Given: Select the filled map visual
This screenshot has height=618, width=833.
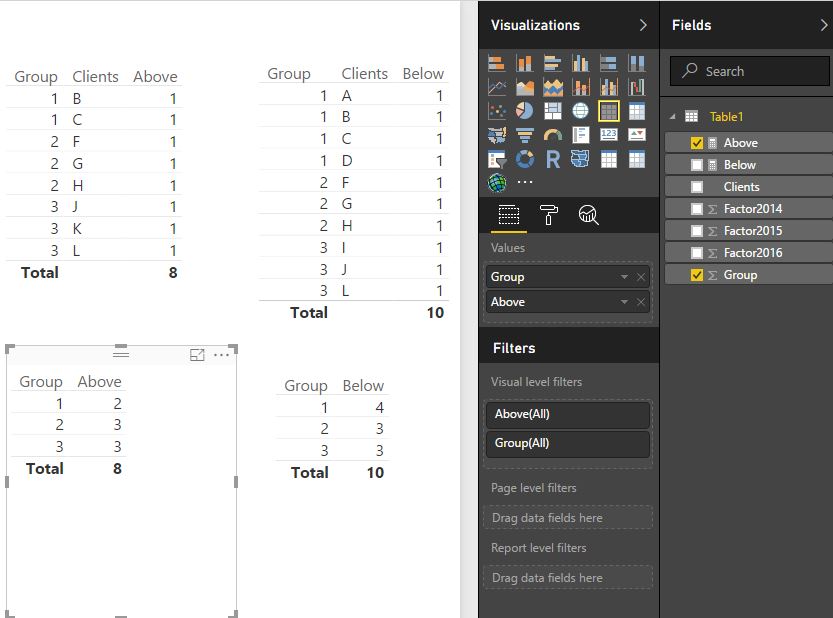Looking at the screenshot, I should point(496,135).
